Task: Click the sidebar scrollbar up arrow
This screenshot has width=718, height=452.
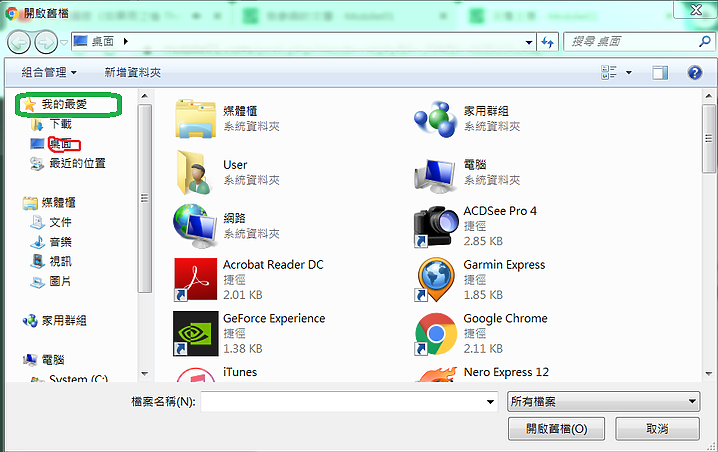Action: coord(145,96)
